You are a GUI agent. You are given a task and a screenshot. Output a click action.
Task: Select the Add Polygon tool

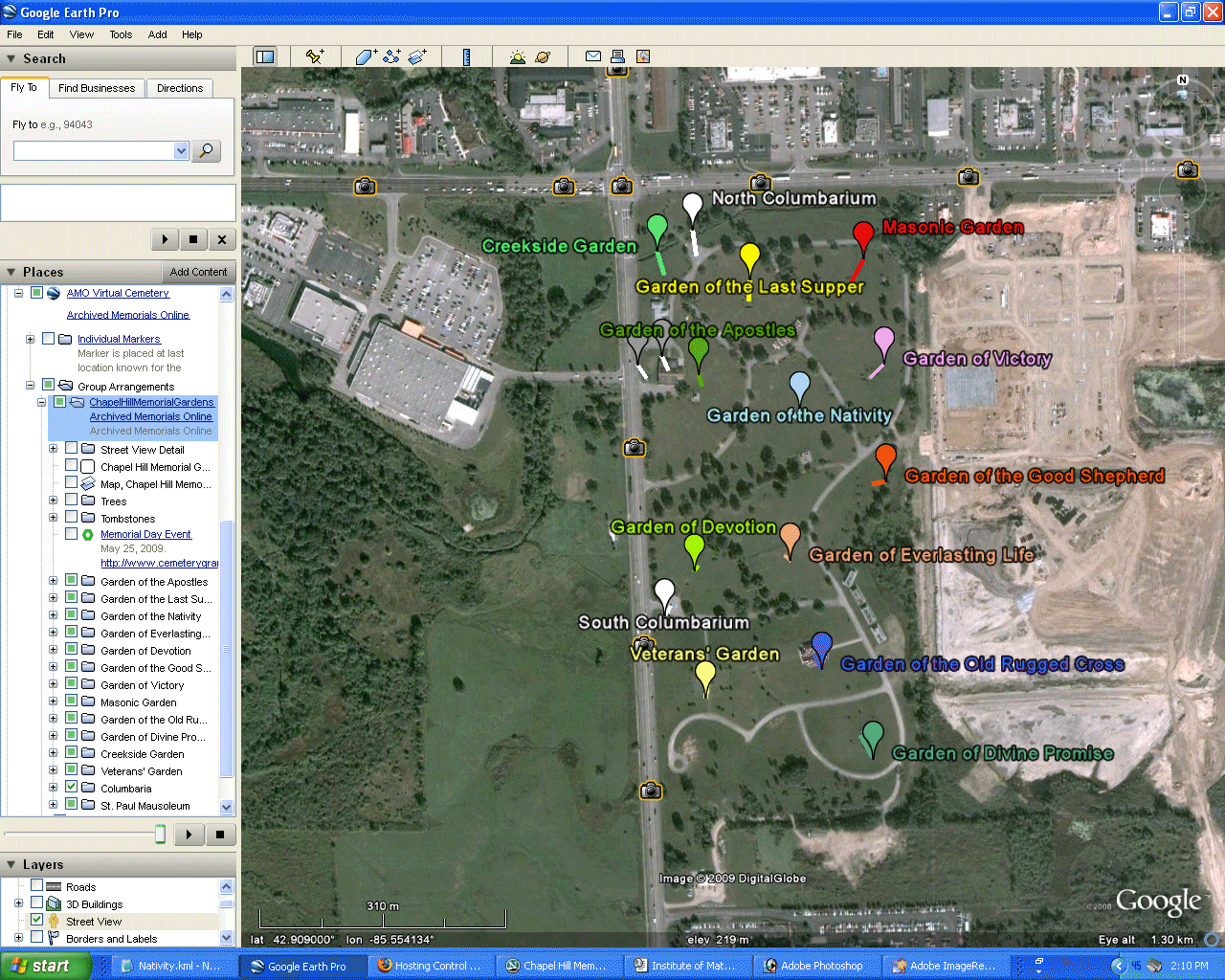pos(366,57)
